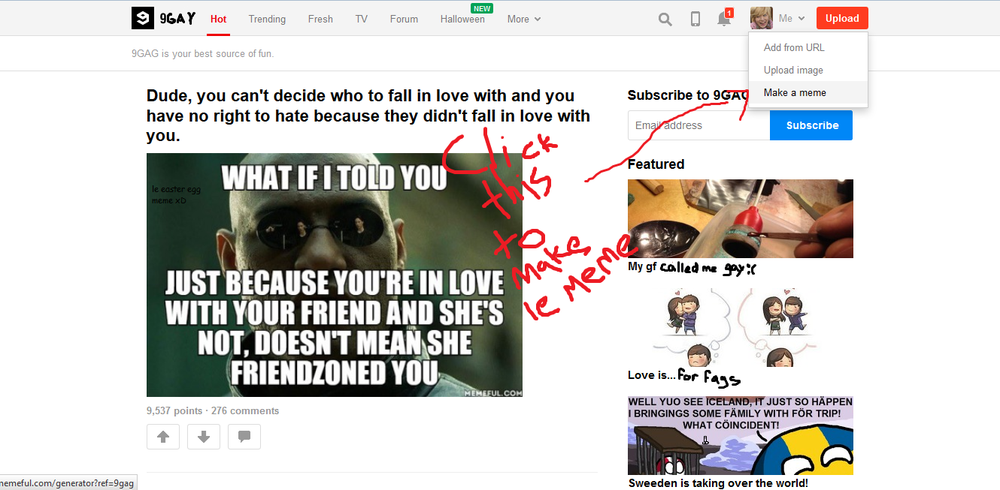
Task: Open 'Sweeden is taking over the world!' link
Action: pos(718,483)
